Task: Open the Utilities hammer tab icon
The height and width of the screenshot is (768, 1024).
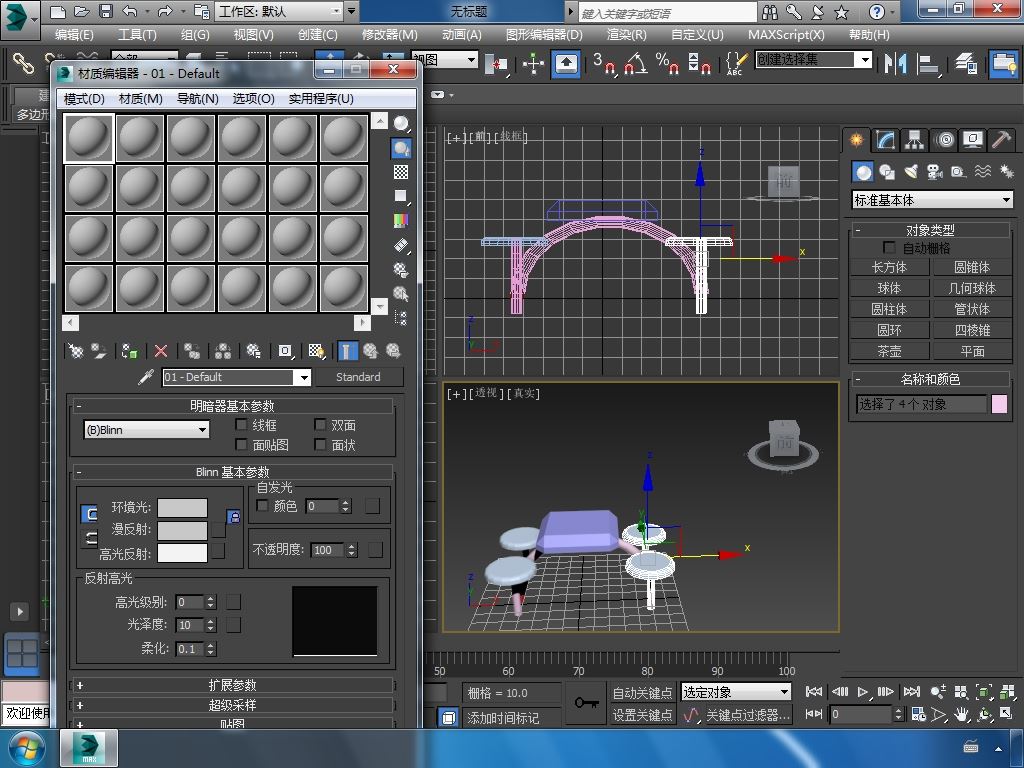Action: coord(1001,139)
